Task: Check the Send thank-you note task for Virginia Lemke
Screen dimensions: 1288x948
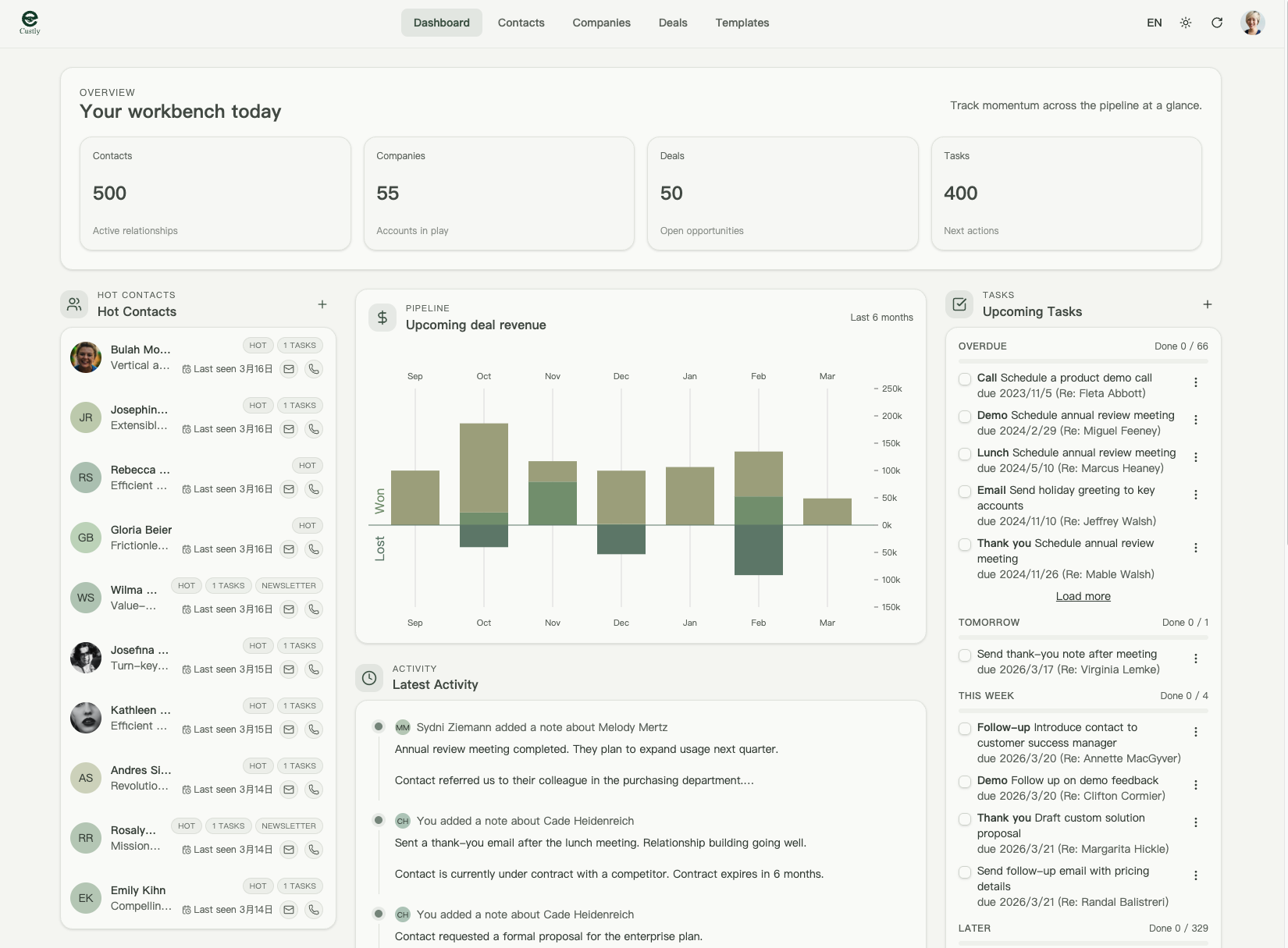Action: [x=963, y=655]
